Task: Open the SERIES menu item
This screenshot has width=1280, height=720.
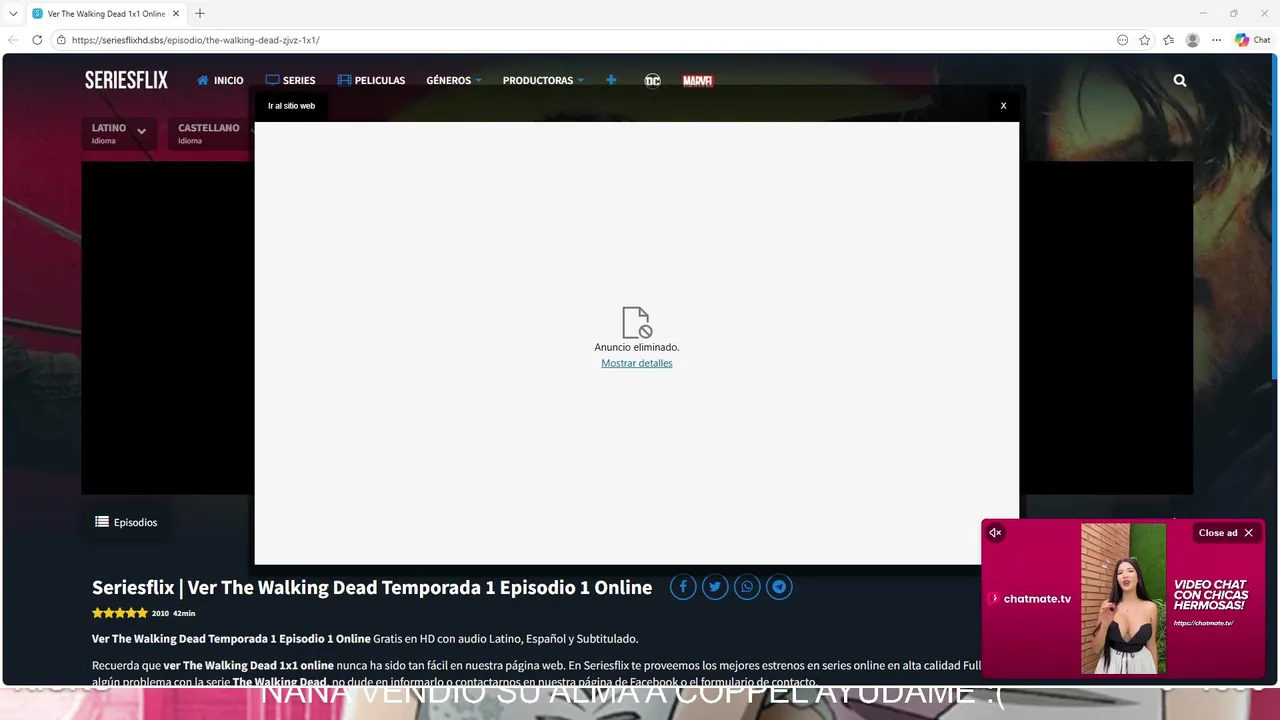Action: tap(290, 80)
